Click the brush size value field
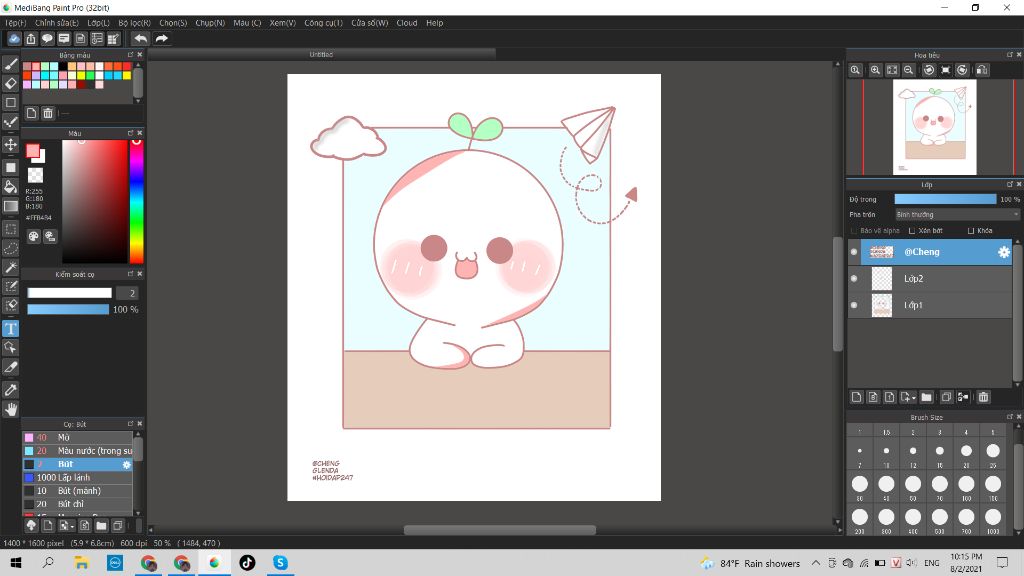Image resolution: width=1024 pixels, height=576 pixels. 127,293
